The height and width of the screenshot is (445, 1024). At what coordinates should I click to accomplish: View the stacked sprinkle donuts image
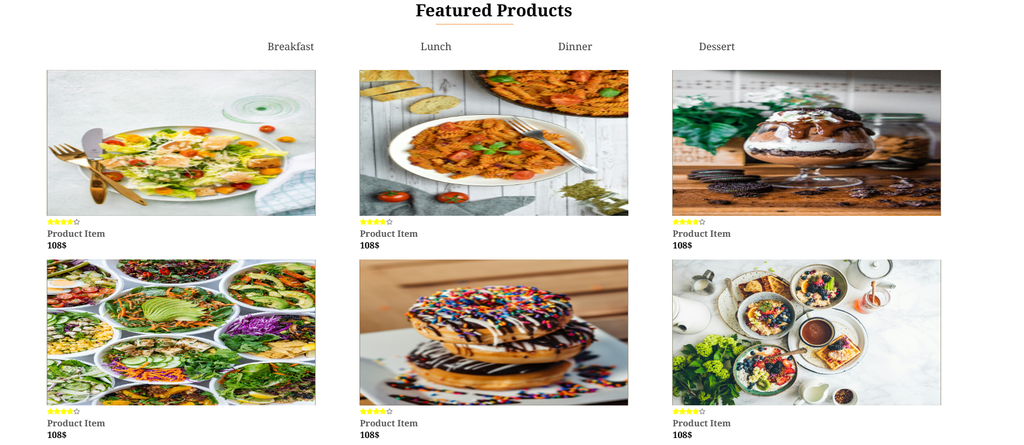[x=494, y=333]
